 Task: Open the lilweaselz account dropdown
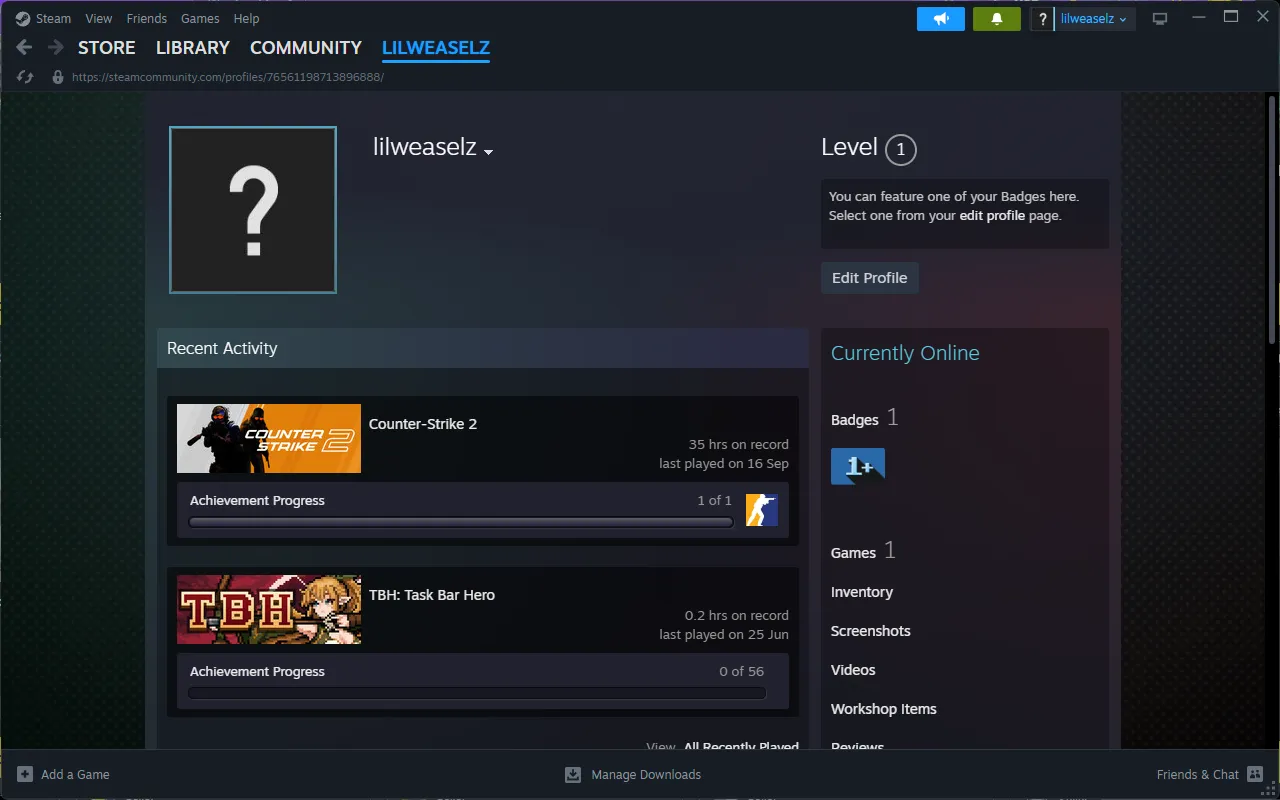point(1093,19)
